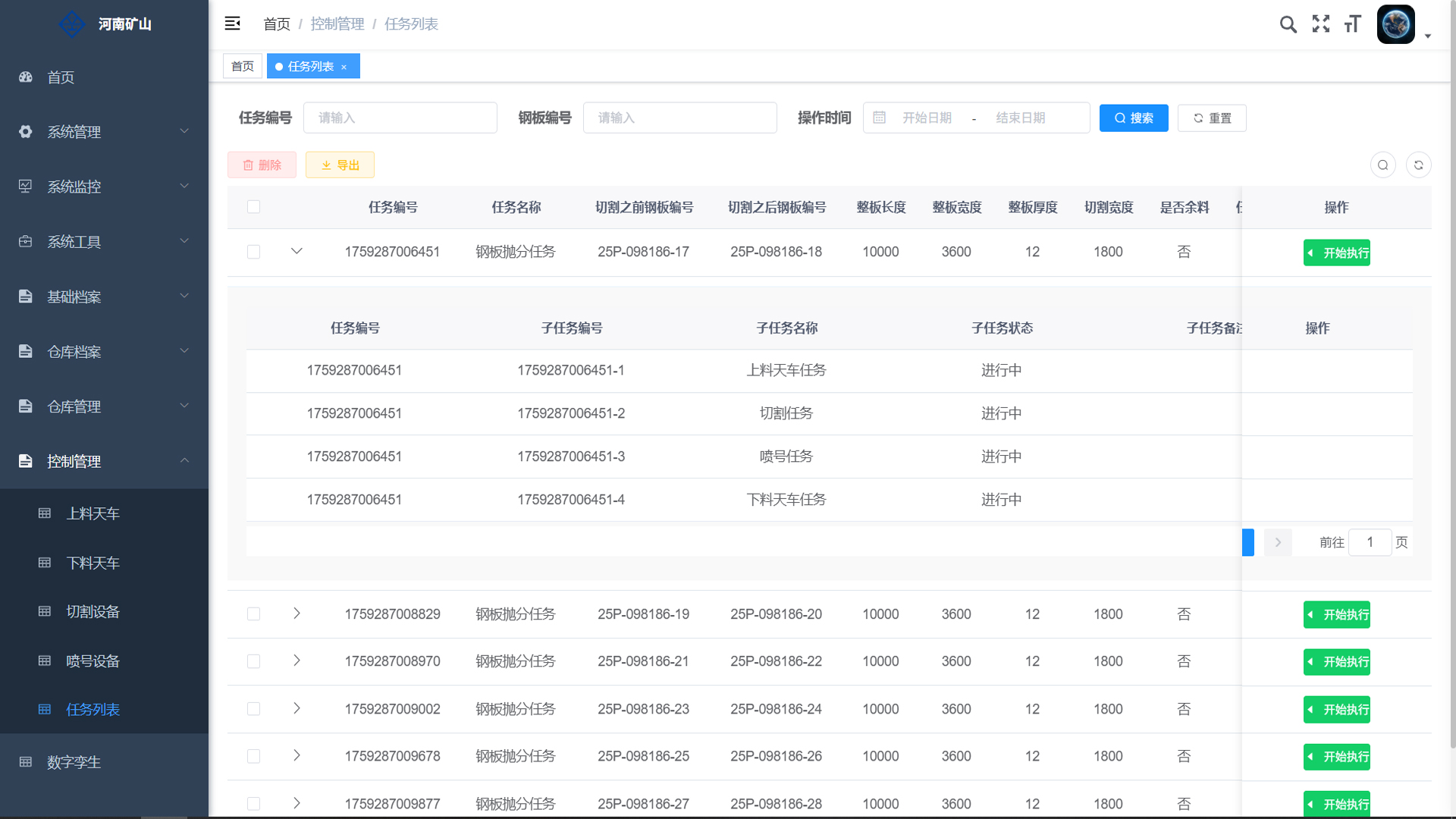This screenshot has height=819, width=1456.
Task: Select checkbox for task 1759287006451
Action: (253, 252)
